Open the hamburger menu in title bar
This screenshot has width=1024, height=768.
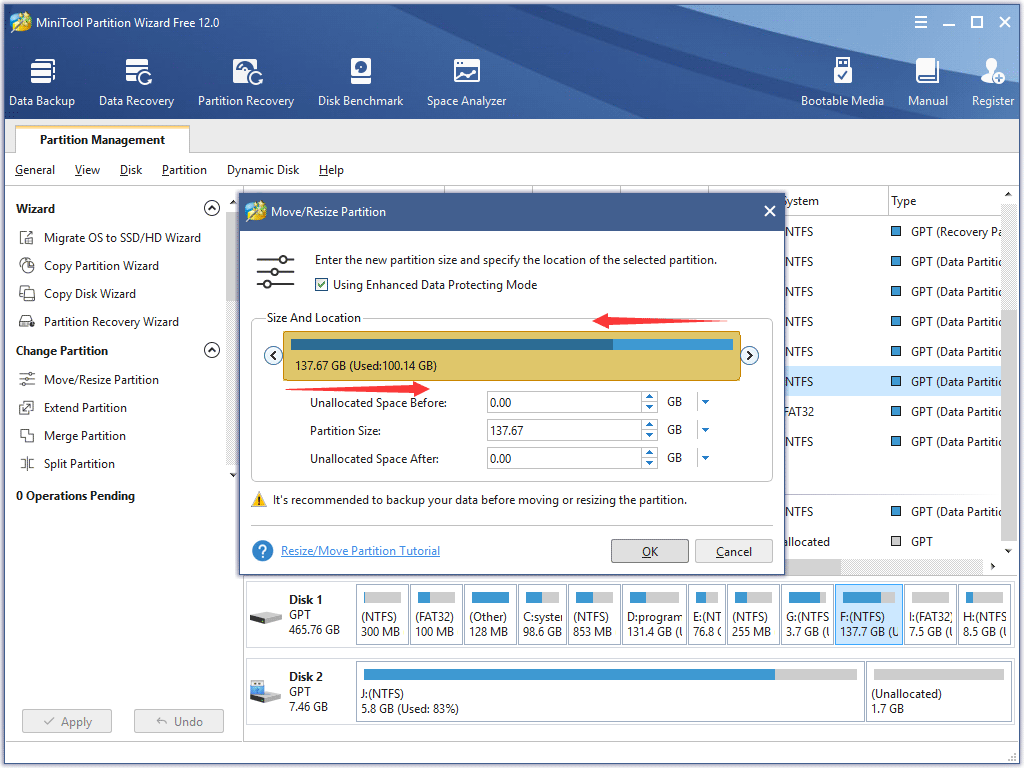pyautogui.click(x=921, y=22)
